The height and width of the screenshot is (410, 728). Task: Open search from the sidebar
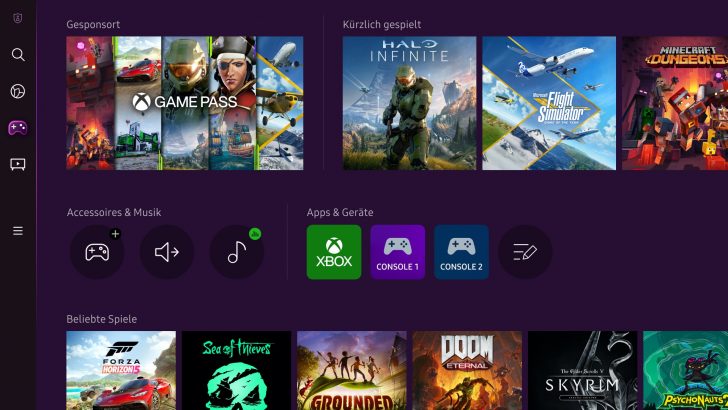[18, 55]
